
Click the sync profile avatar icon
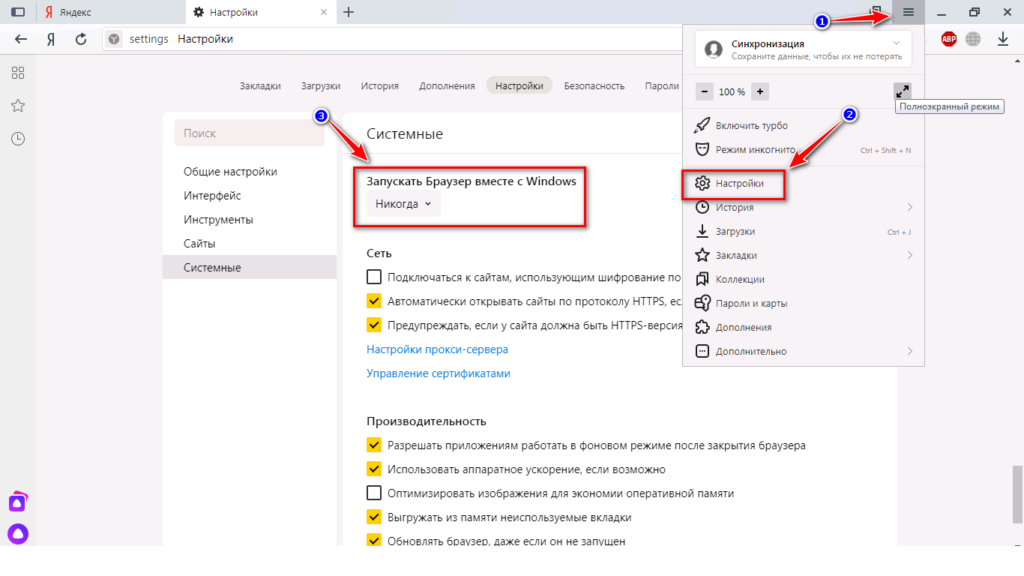713,49
